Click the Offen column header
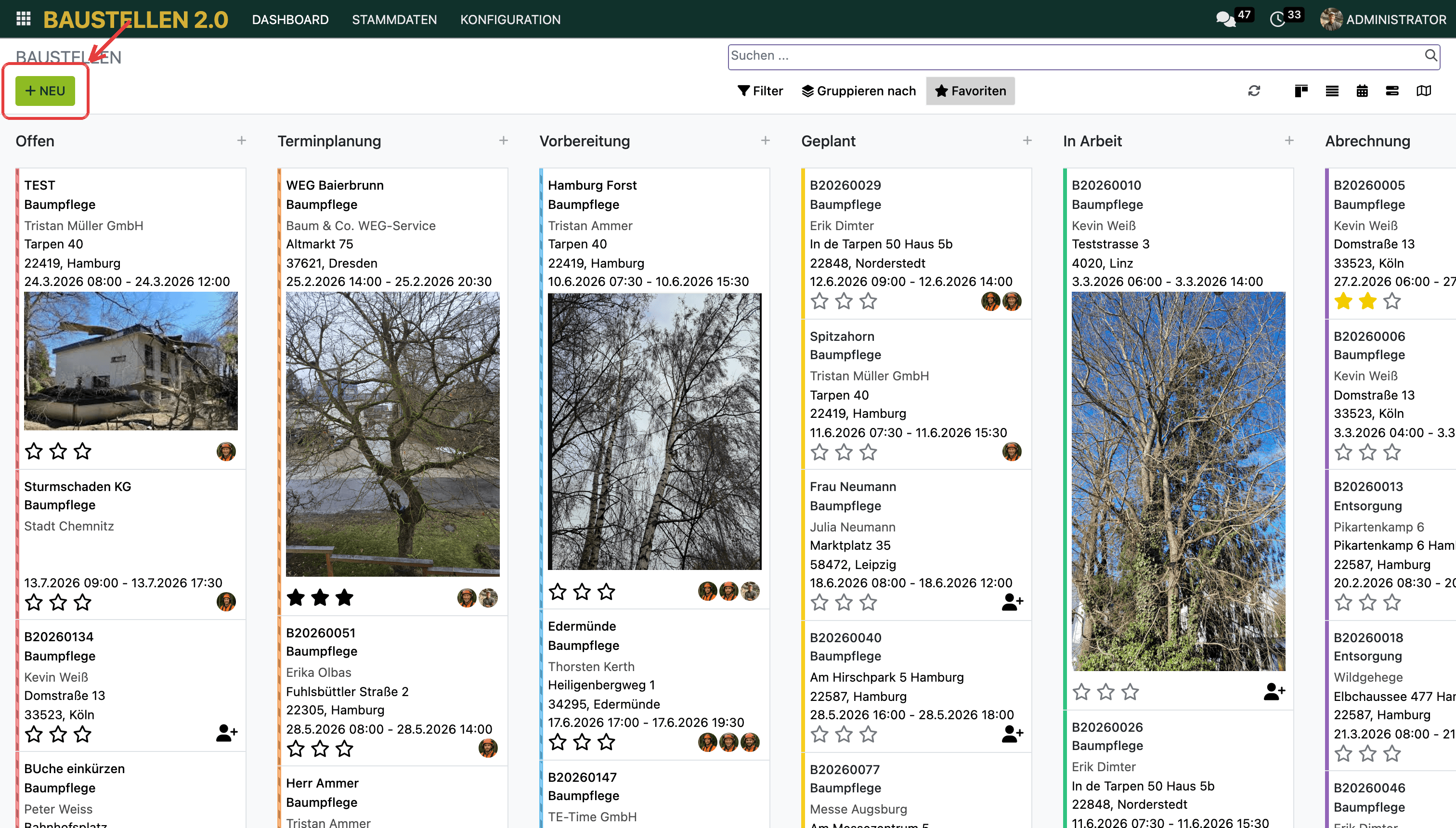Screen dimensions: 1456x828 coord(35,141)
